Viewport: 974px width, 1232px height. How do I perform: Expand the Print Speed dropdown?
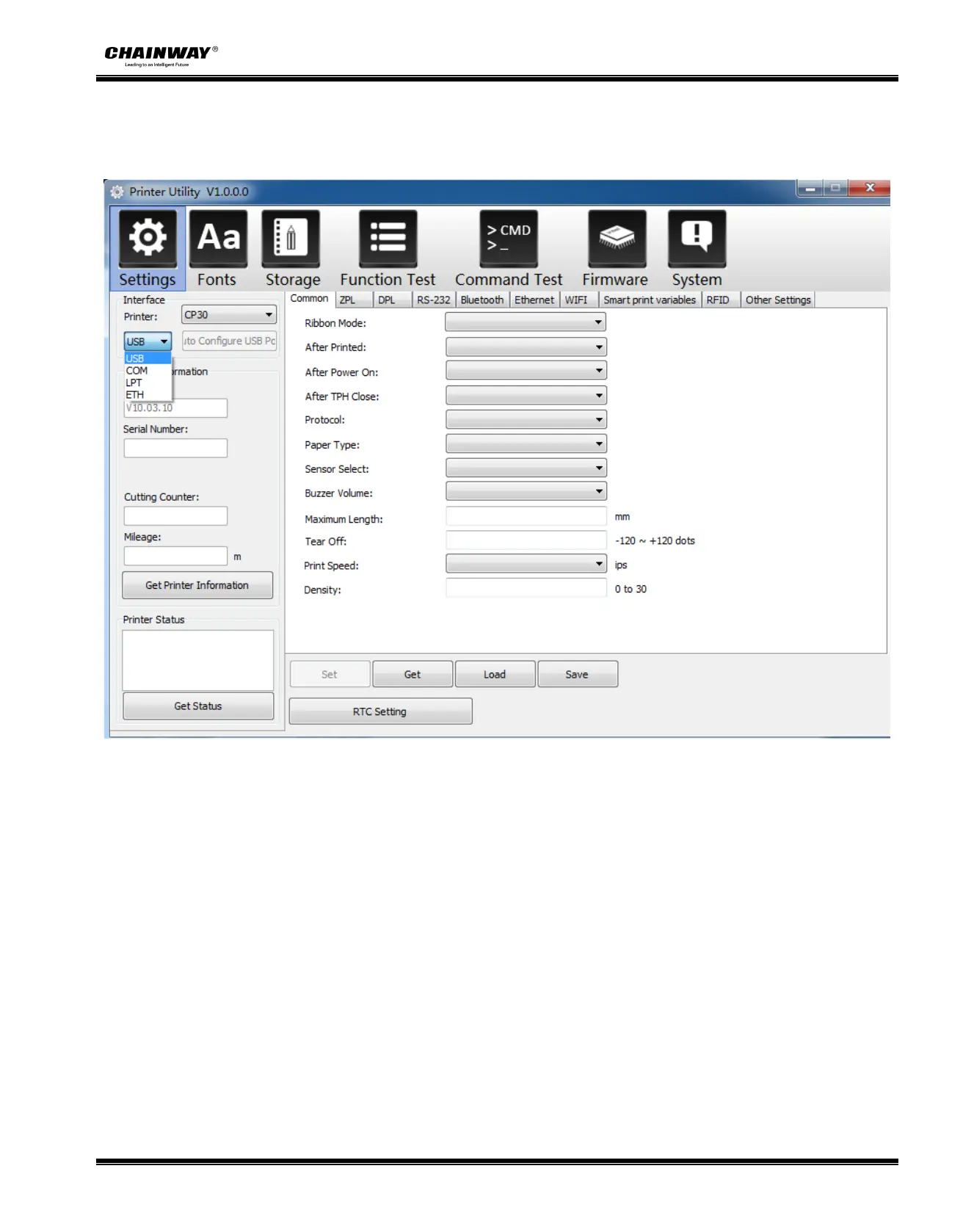pos(526,564)
